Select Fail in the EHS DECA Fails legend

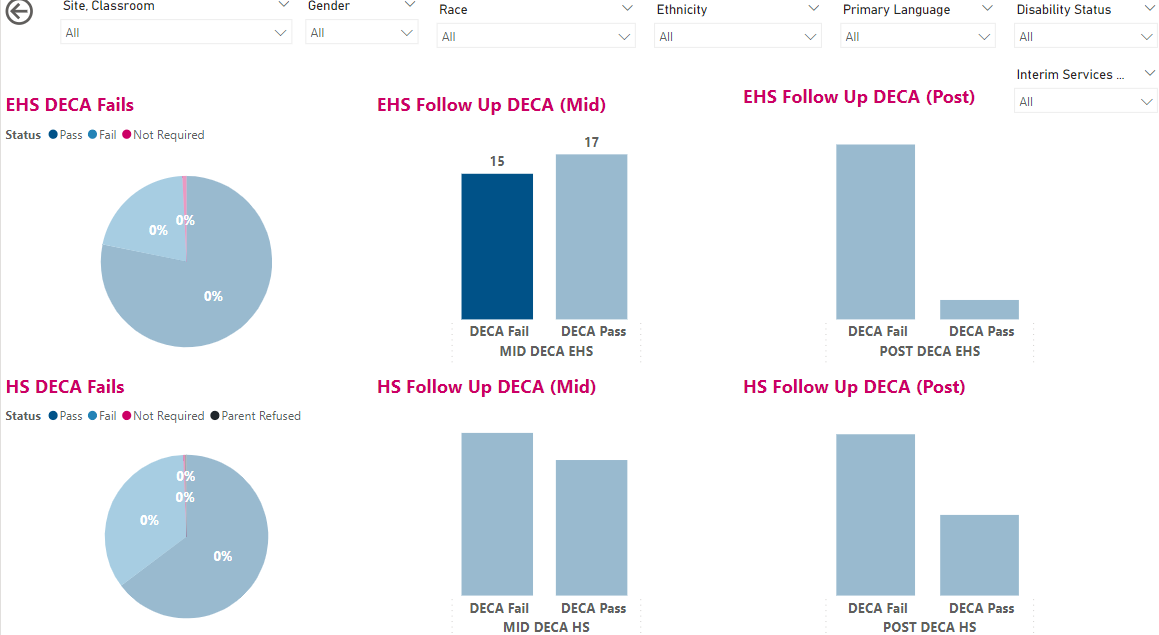tap(102, 135)
